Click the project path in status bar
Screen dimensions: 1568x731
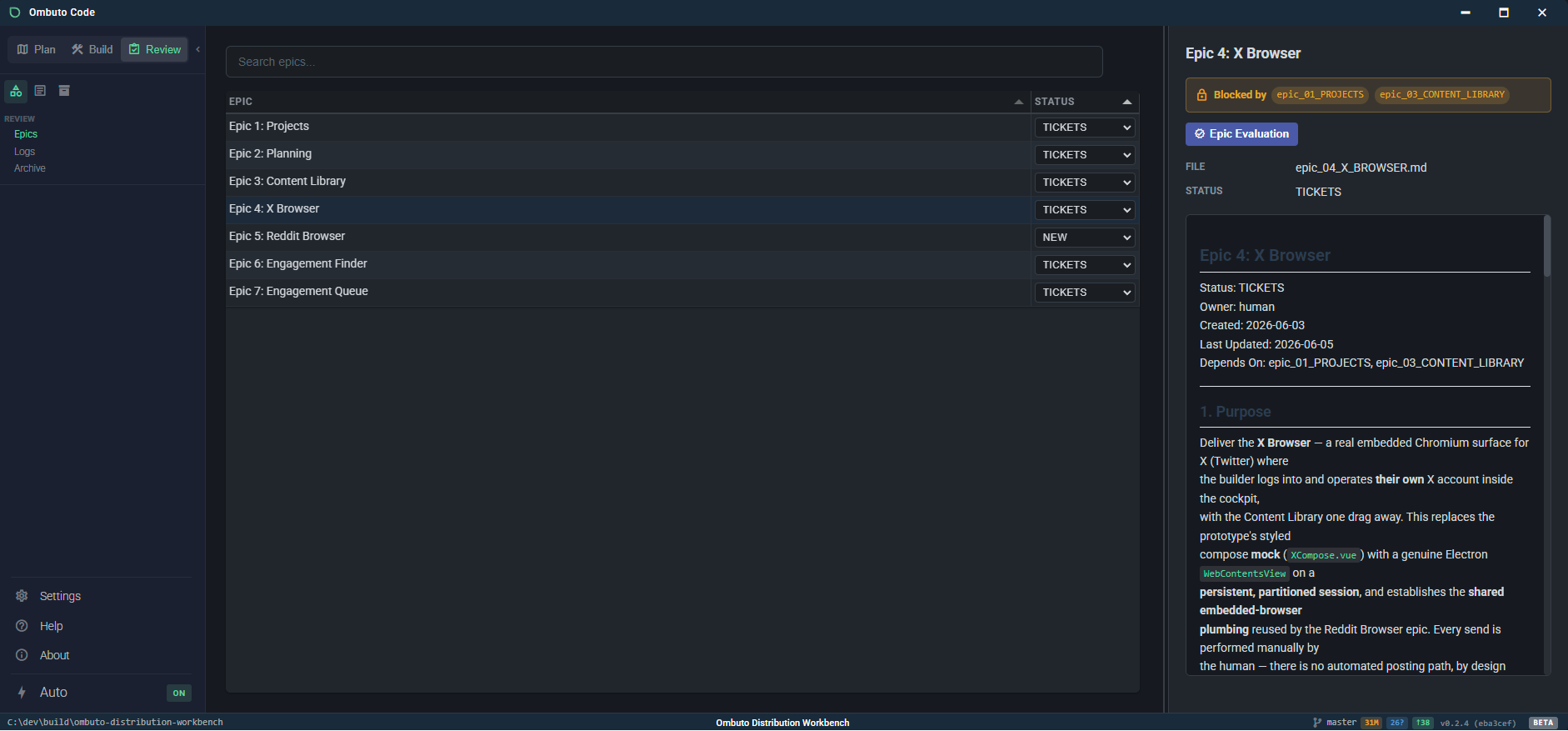(x=115, y=723)
